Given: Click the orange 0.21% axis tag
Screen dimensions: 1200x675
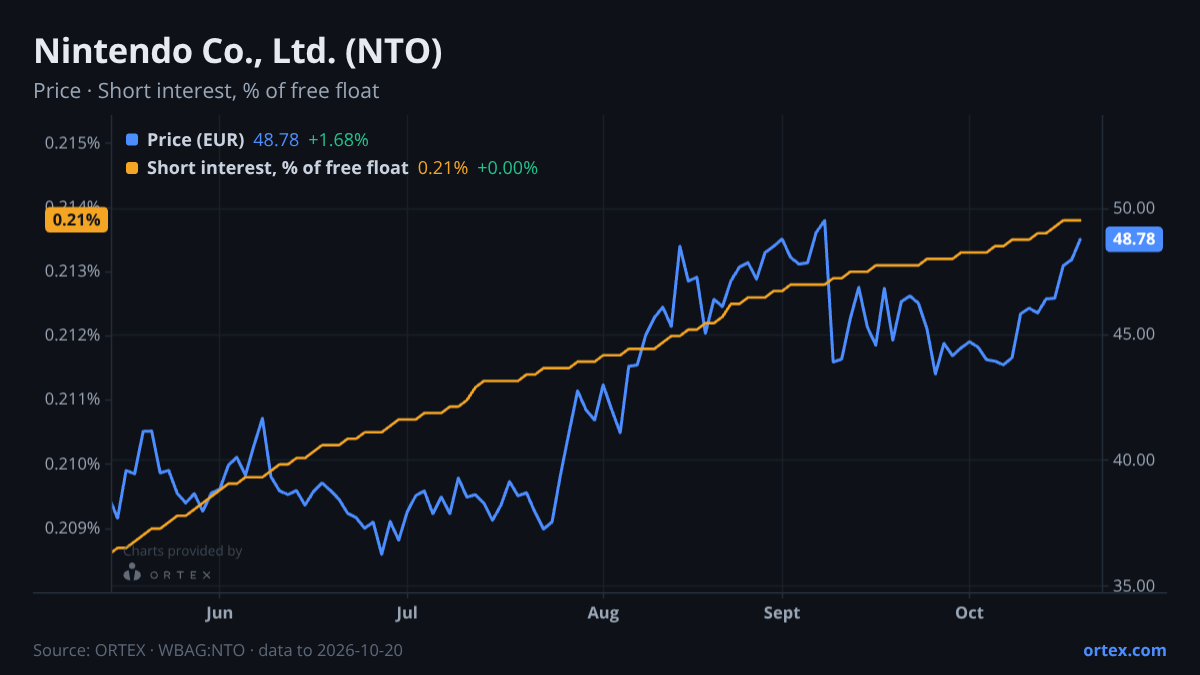Looking at the screenshot, I should click(x=76, y=220).
